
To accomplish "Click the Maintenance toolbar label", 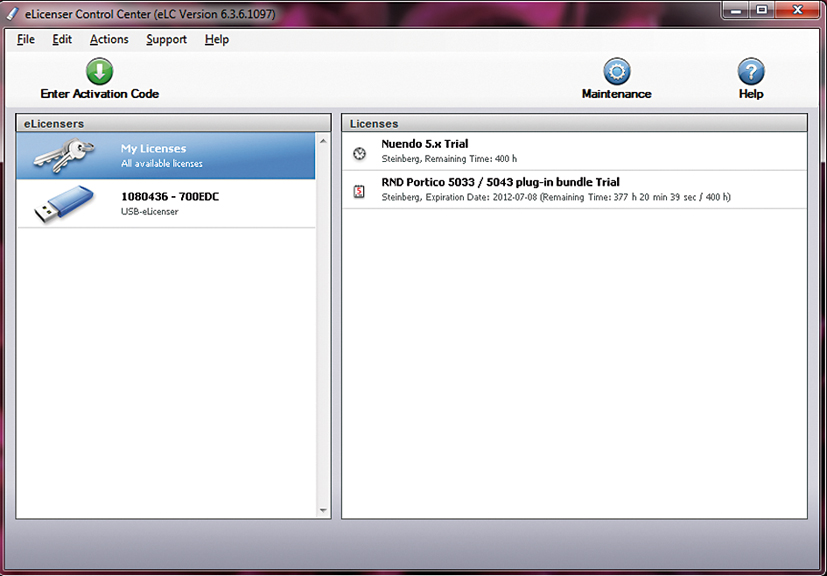I will coord(617,94).
